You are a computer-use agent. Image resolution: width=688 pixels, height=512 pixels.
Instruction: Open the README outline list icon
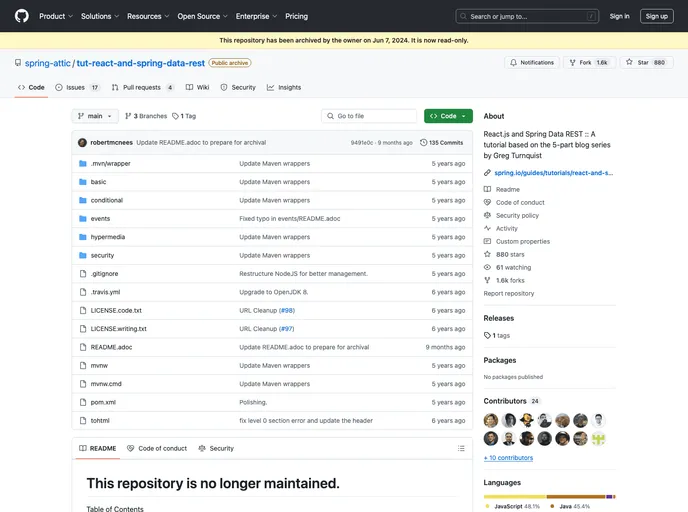(x=461, y=448)
